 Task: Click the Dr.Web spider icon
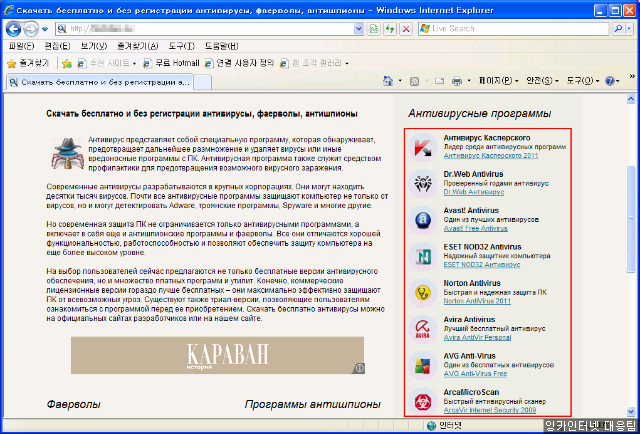(422, 183)
